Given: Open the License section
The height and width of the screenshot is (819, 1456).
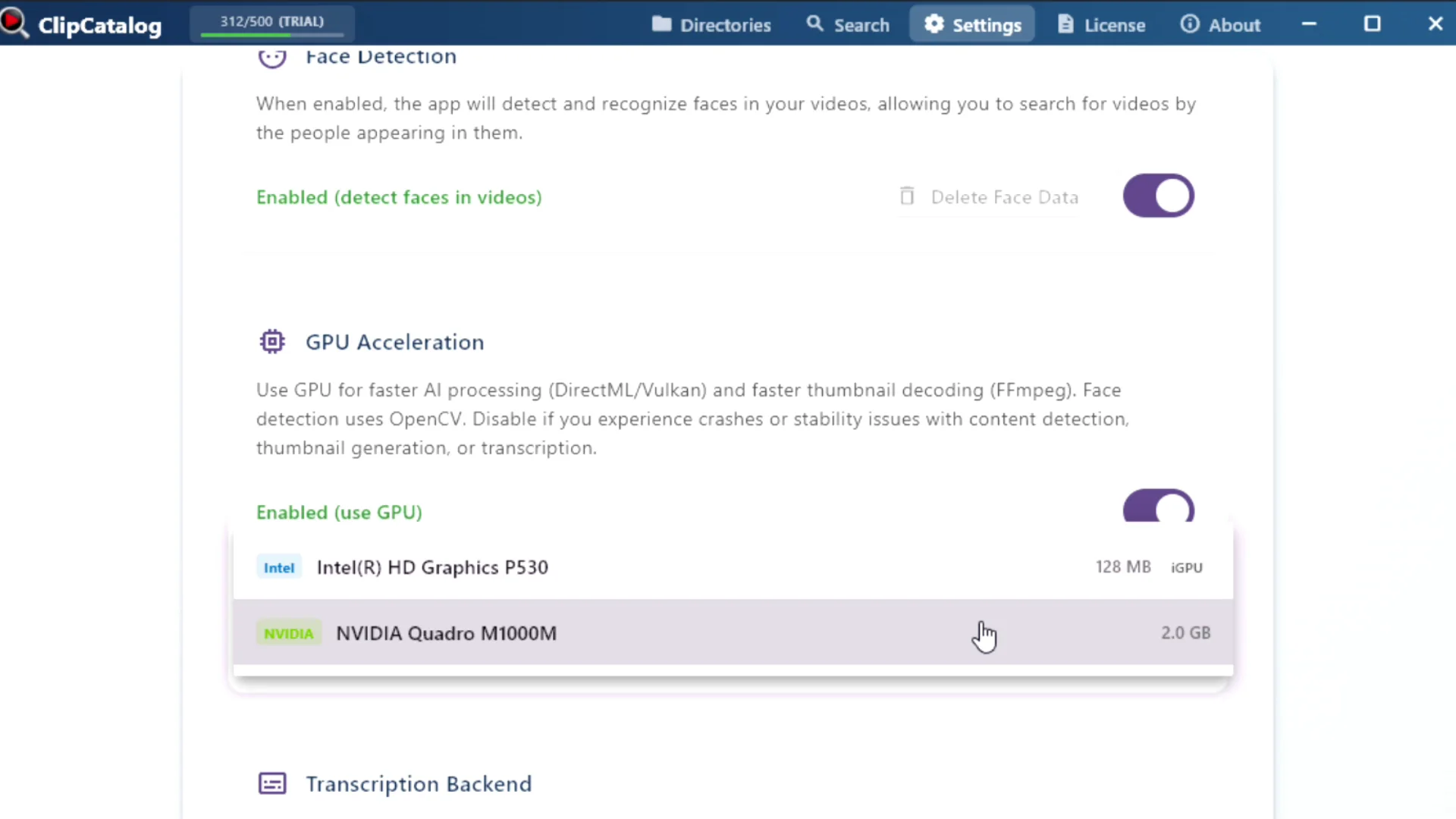Looking at the screenshot, I should click(x=1101, y=24).
